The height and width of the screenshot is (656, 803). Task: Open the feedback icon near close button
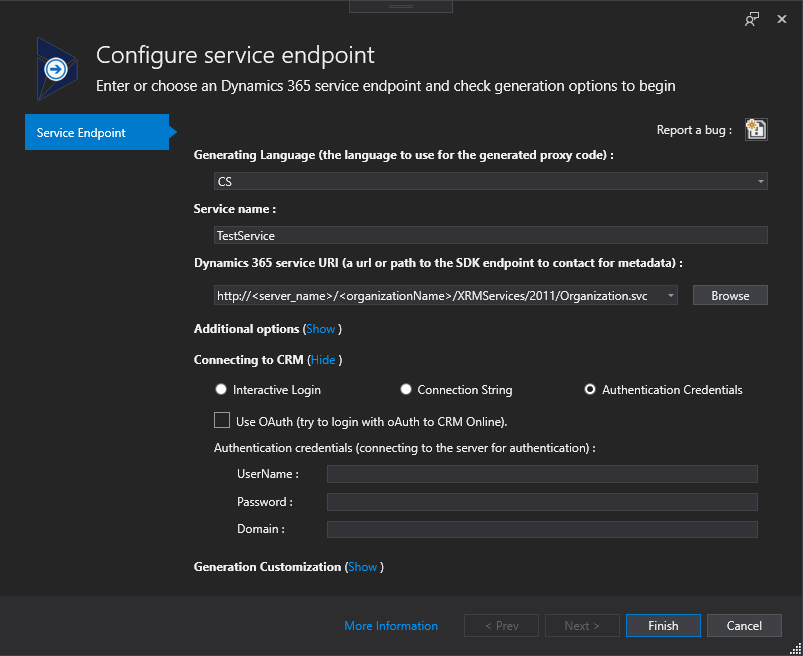(x=752, y=19)
